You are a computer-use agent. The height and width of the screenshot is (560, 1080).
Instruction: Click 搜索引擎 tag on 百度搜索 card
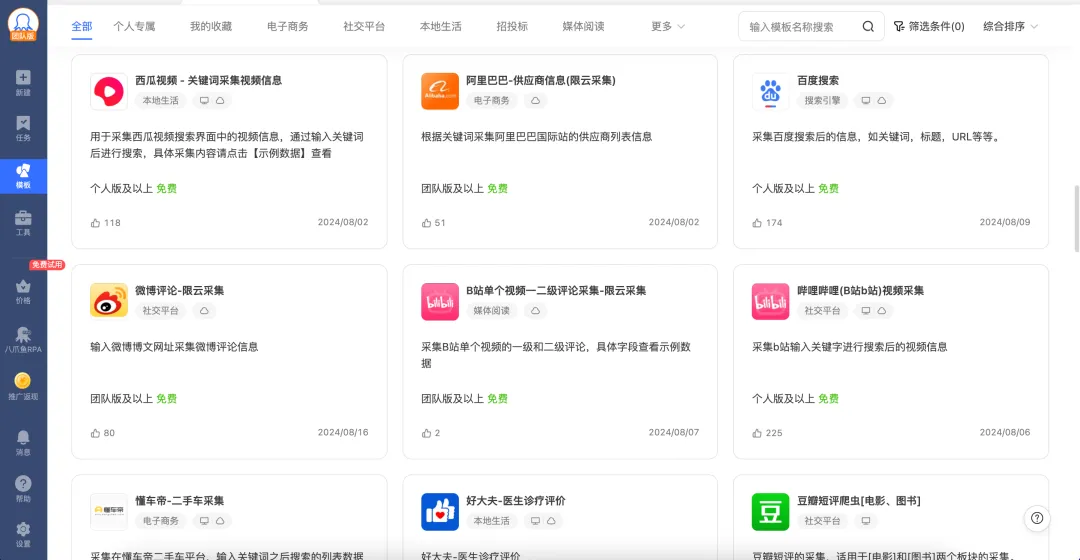(822, 101)
